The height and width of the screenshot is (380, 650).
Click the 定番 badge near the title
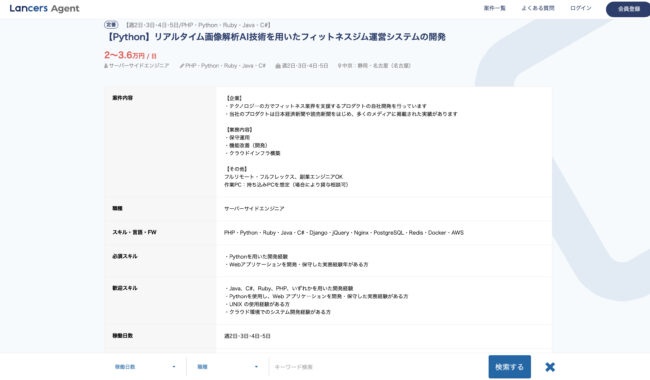pos(111,25)
